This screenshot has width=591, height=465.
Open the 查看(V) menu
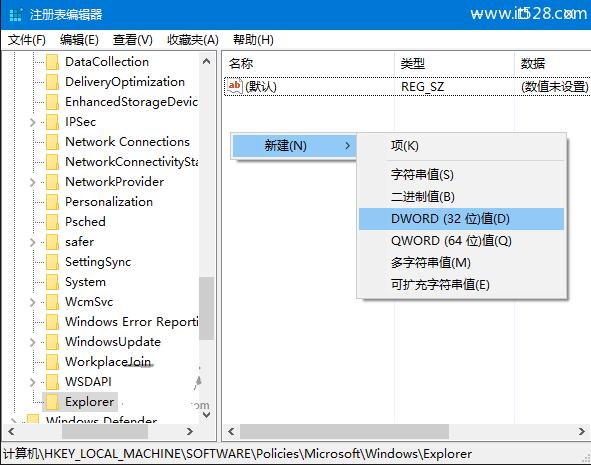[x=133, y=40]
